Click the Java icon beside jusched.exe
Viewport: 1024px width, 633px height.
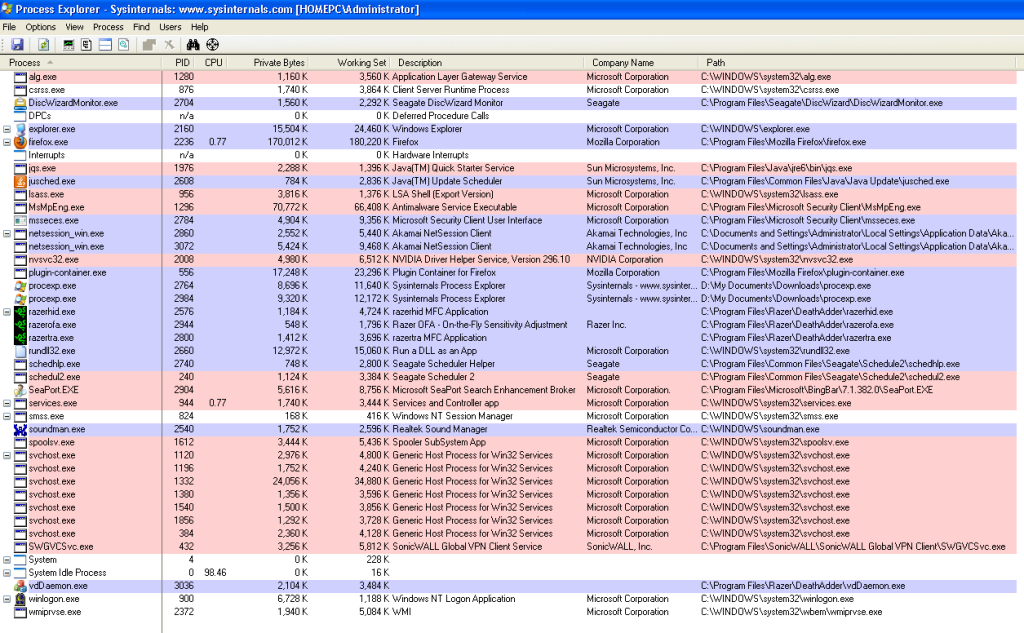click(20, 181)
